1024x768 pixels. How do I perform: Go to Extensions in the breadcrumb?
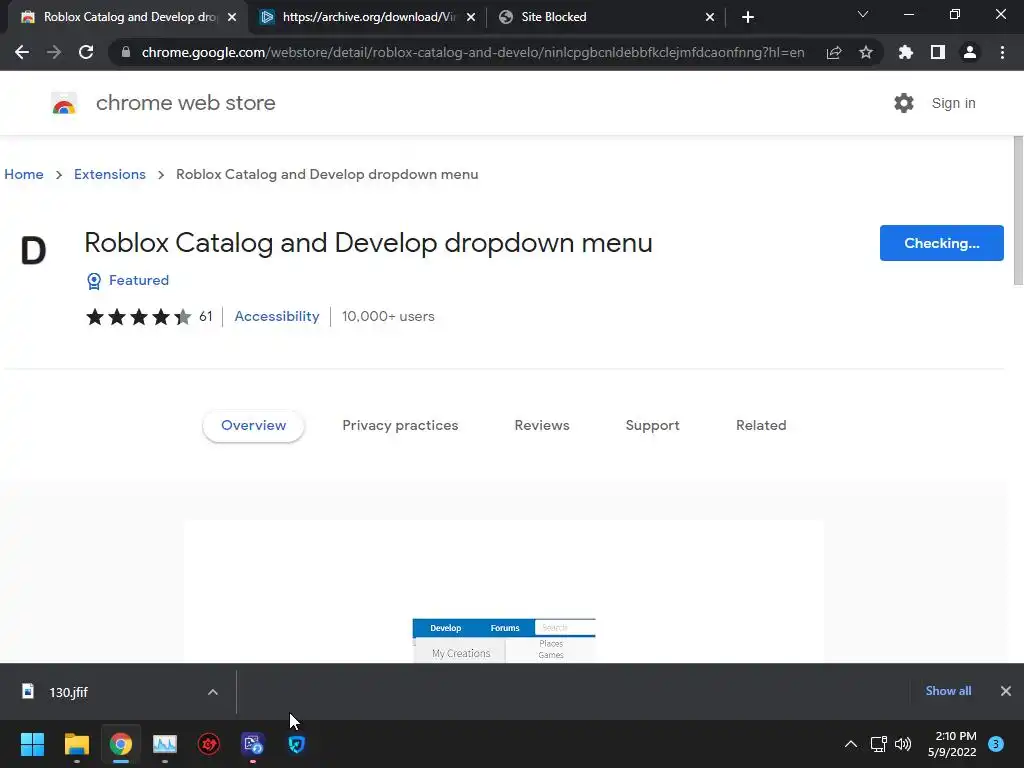[x=110, y=174]
